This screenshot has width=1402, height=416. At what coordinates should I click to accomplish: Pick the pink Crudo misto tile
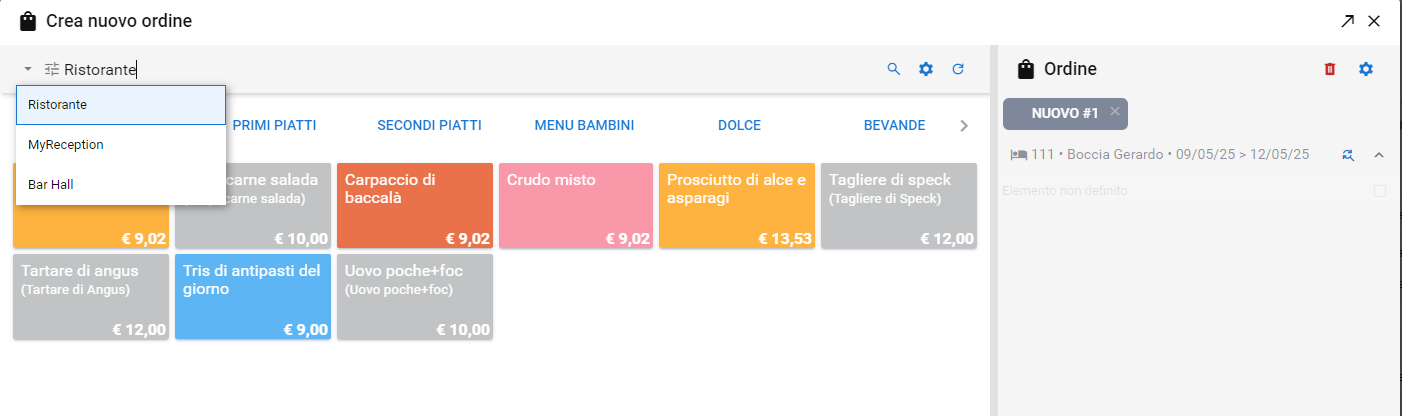576,205
